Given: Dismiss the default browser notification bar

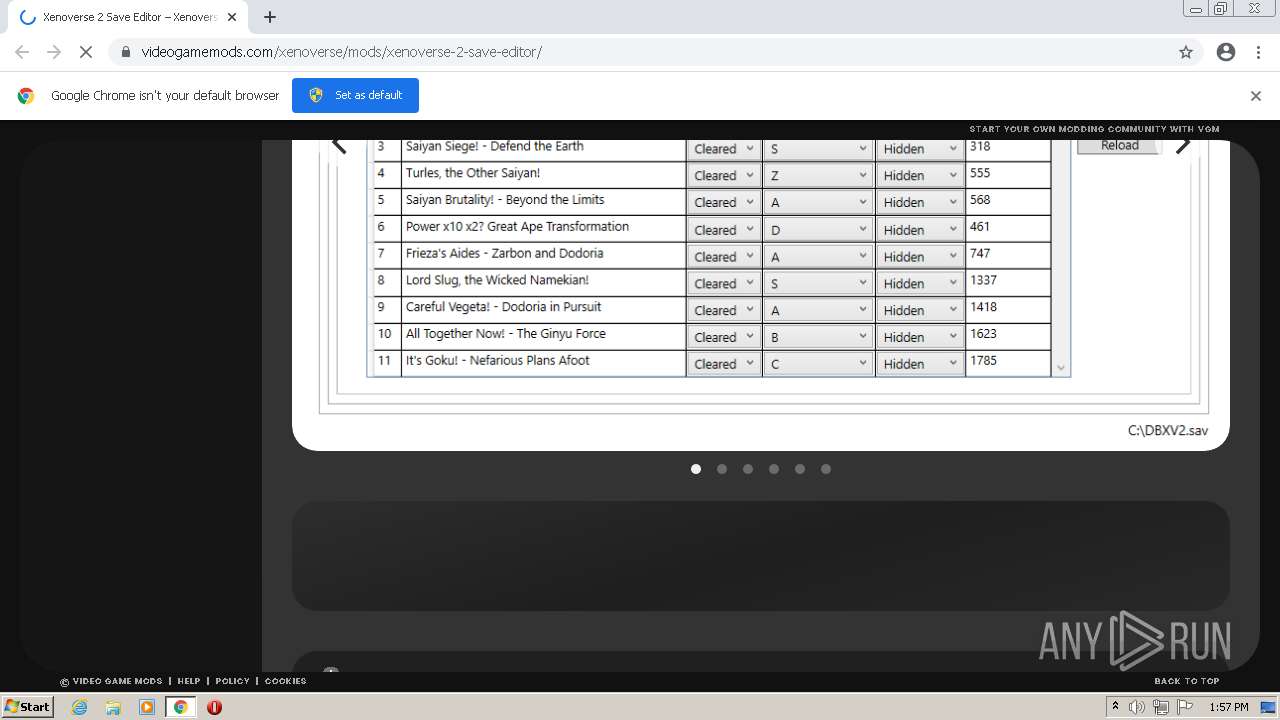Looking at the screenshot, I should 1256,96.
